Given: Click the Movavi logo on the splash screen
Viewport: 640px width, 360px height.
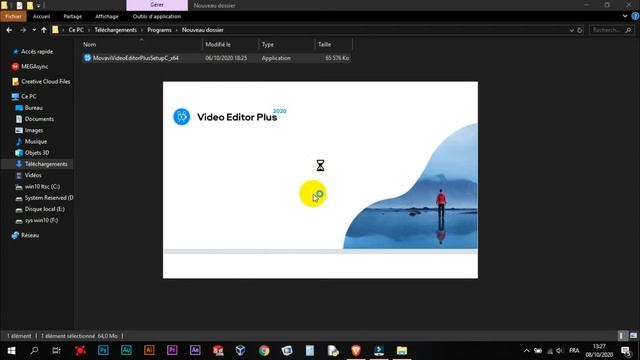Looking at the screenshot, I should click(x=181, y=117).
